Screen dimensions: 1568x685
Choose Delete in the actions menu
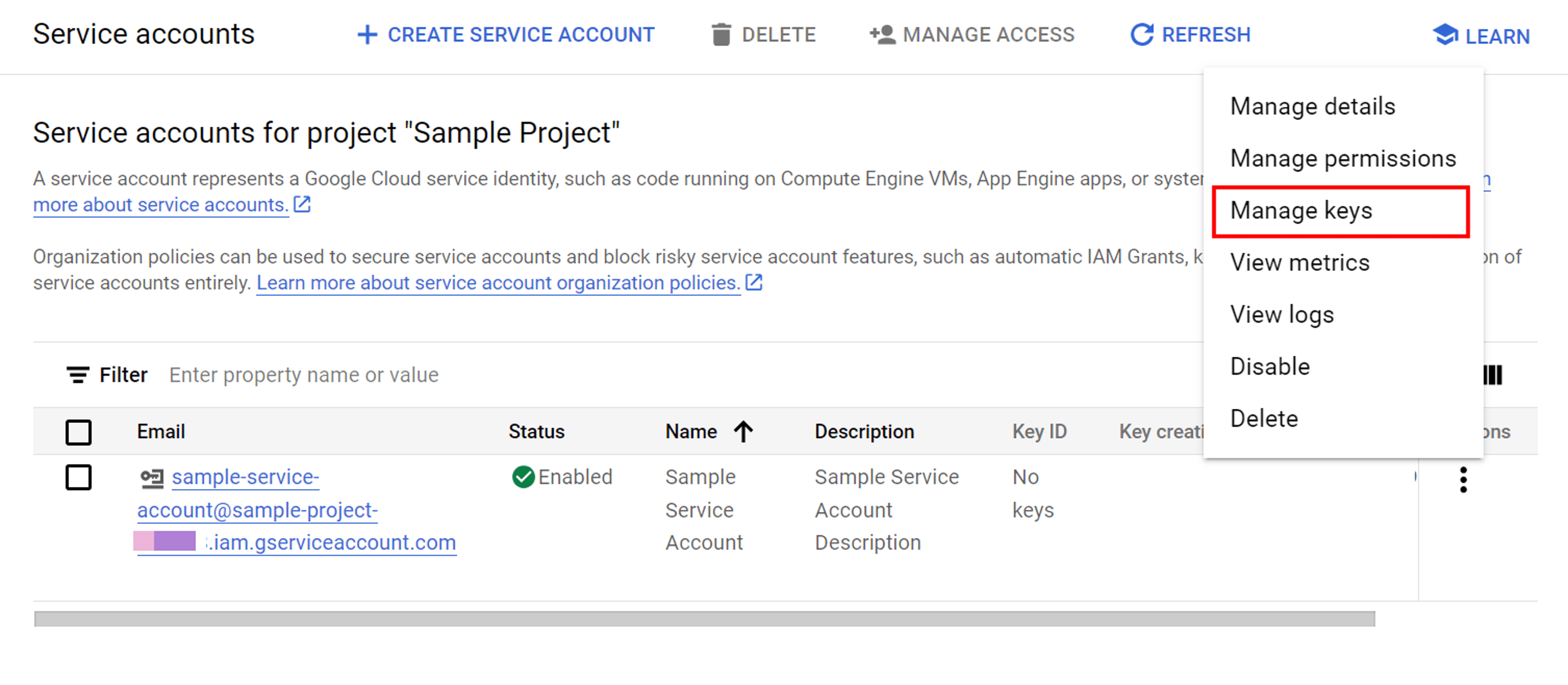point(1343,419)
